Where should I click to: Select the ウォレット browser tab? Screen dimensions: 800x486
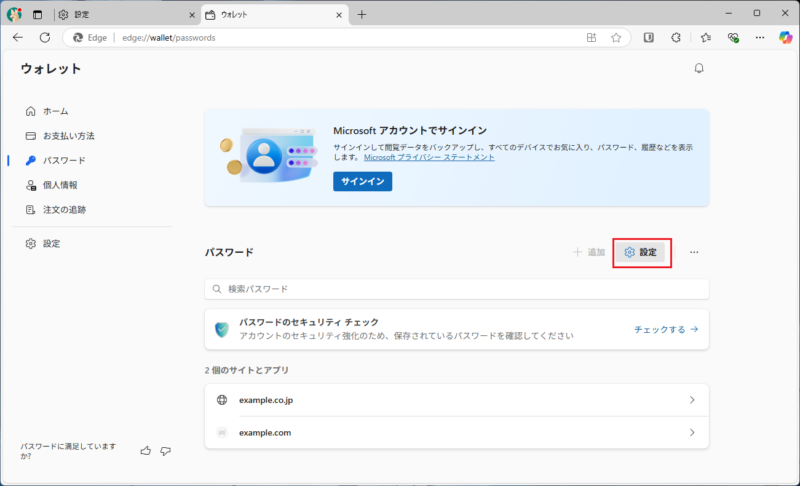click(274, 15)
